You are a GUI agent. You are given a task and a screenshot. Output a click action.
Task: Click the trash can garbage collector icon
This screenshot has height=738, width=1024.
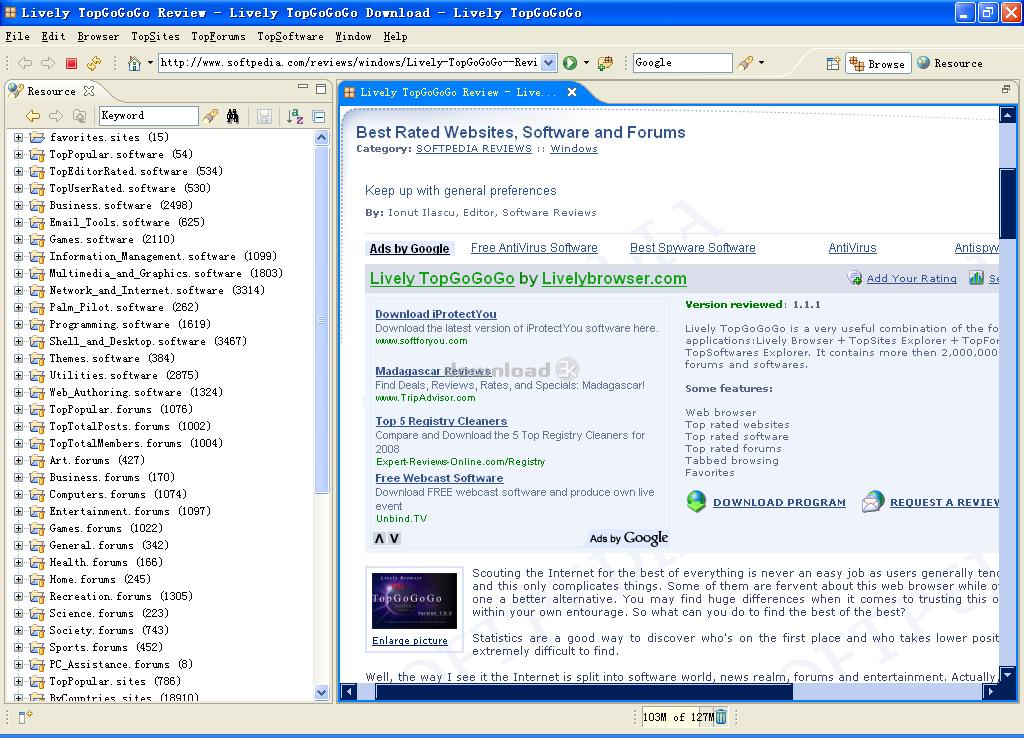(721, 717)
